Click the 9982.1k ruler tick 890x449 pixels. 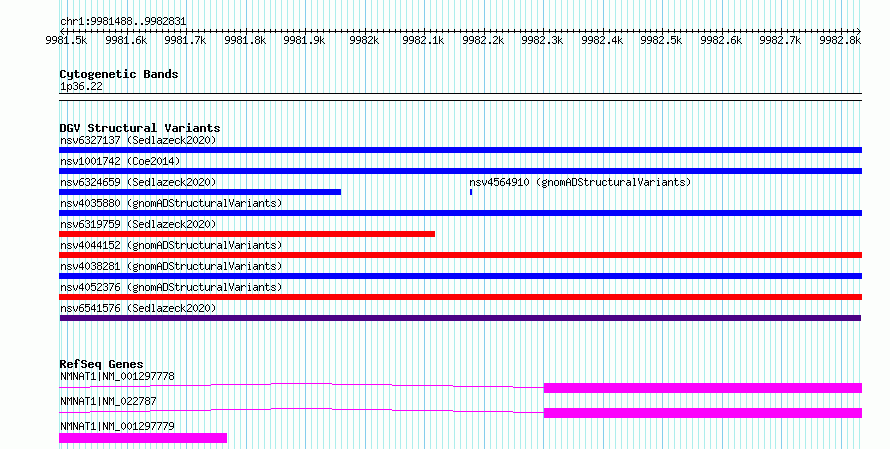tap(423, 40)
